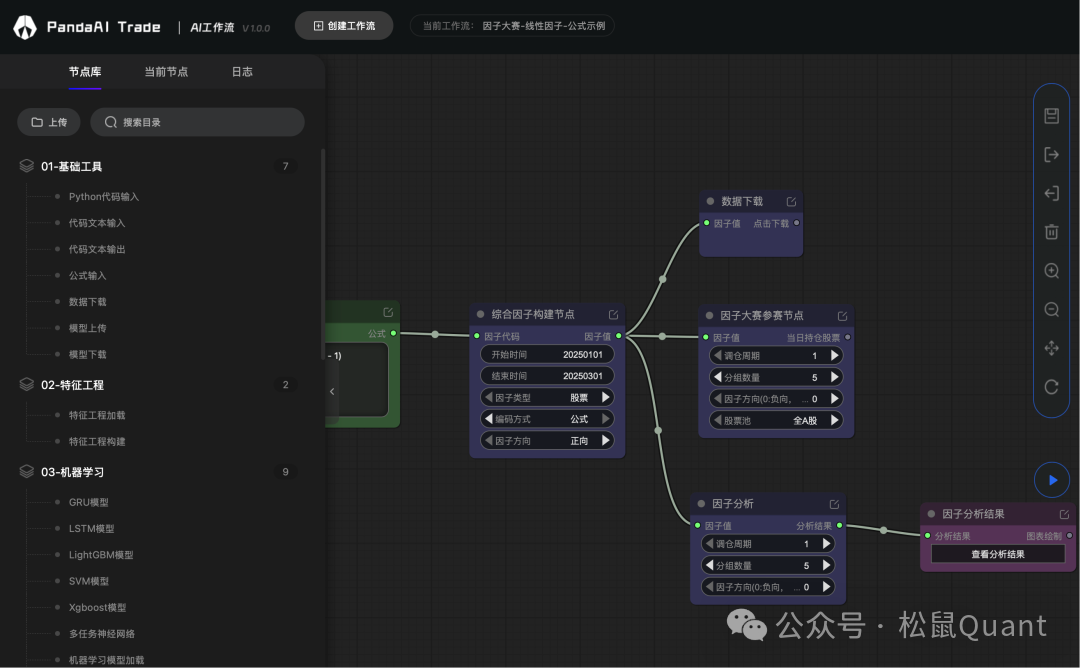Open edit icon on 数据下载 node
Screen dimensions: 1080x668
pos(791,202)
